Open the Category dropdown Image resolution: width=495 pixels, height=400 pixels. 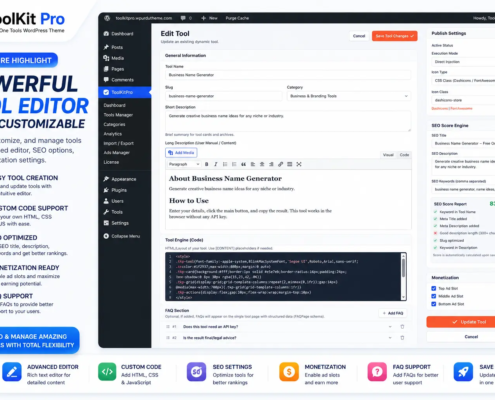pos(349,96)
